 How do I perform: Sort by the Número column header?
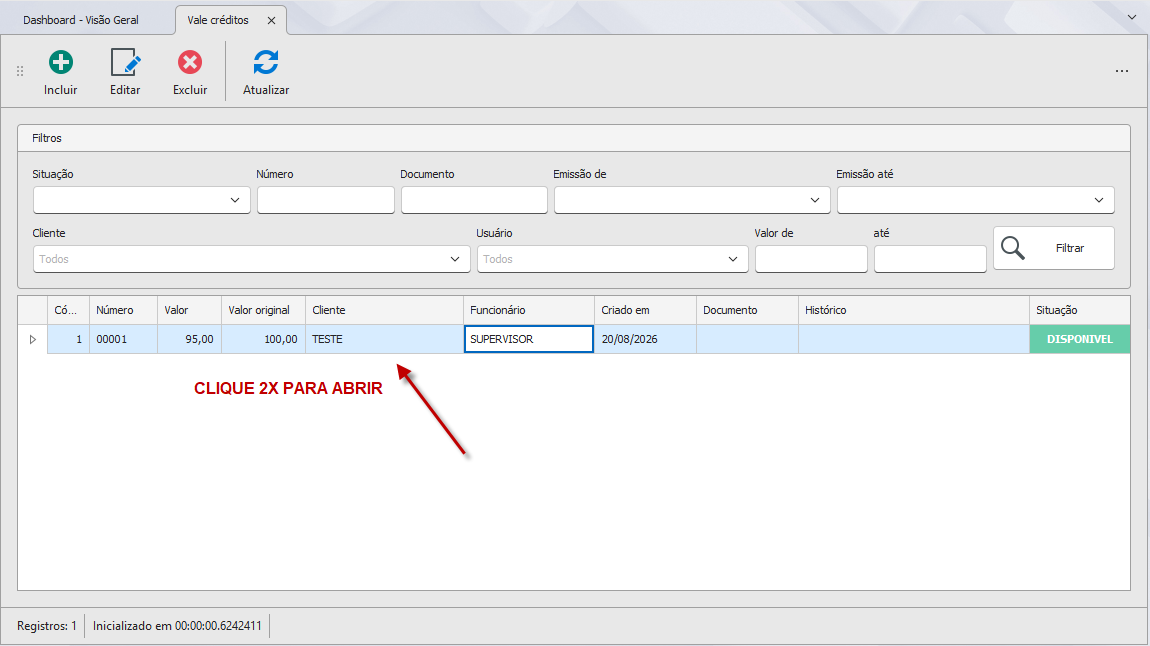[x=123, y=310]
